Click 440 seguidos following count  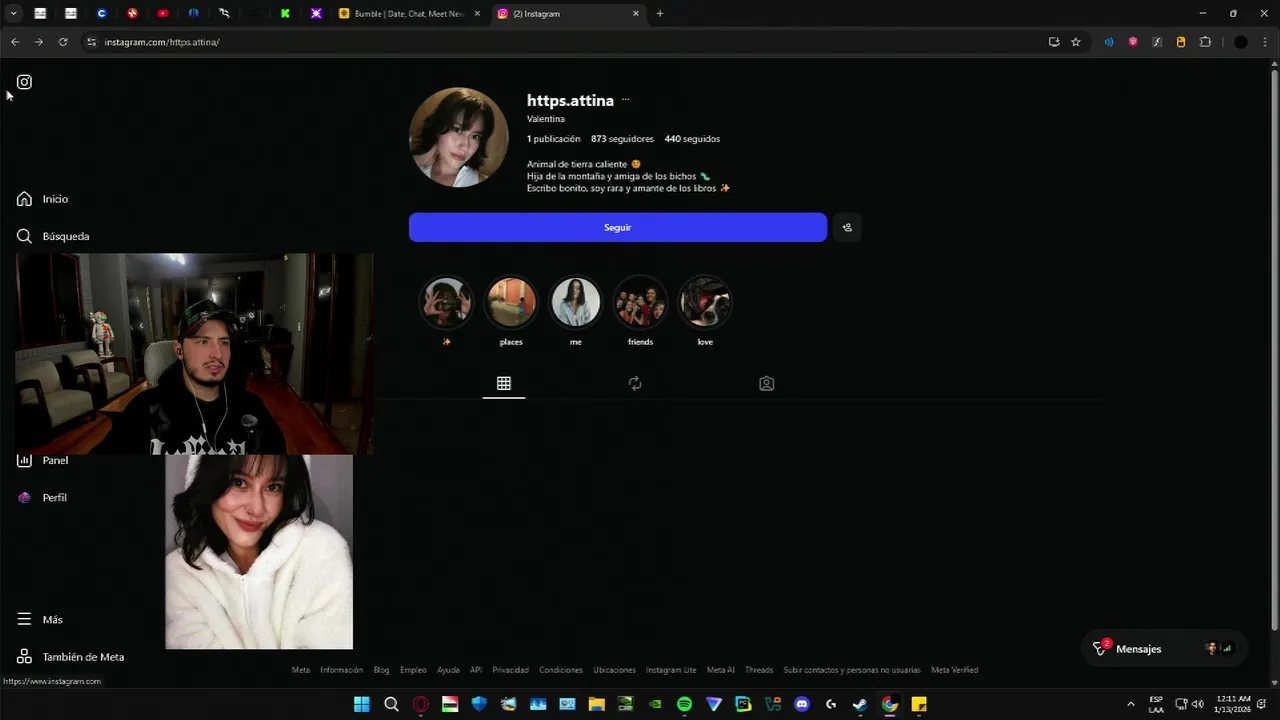[x=692, y=139]
